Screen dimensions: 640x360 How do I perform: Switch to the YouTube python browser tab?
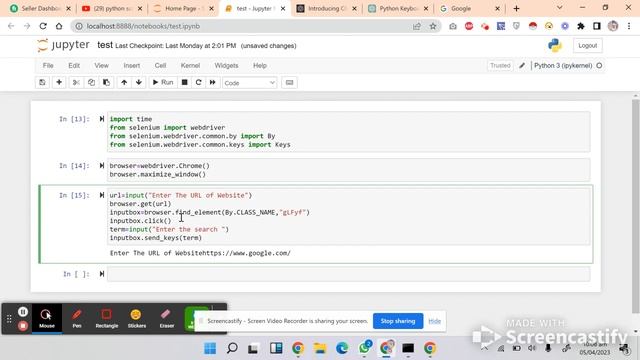(111, 9)
